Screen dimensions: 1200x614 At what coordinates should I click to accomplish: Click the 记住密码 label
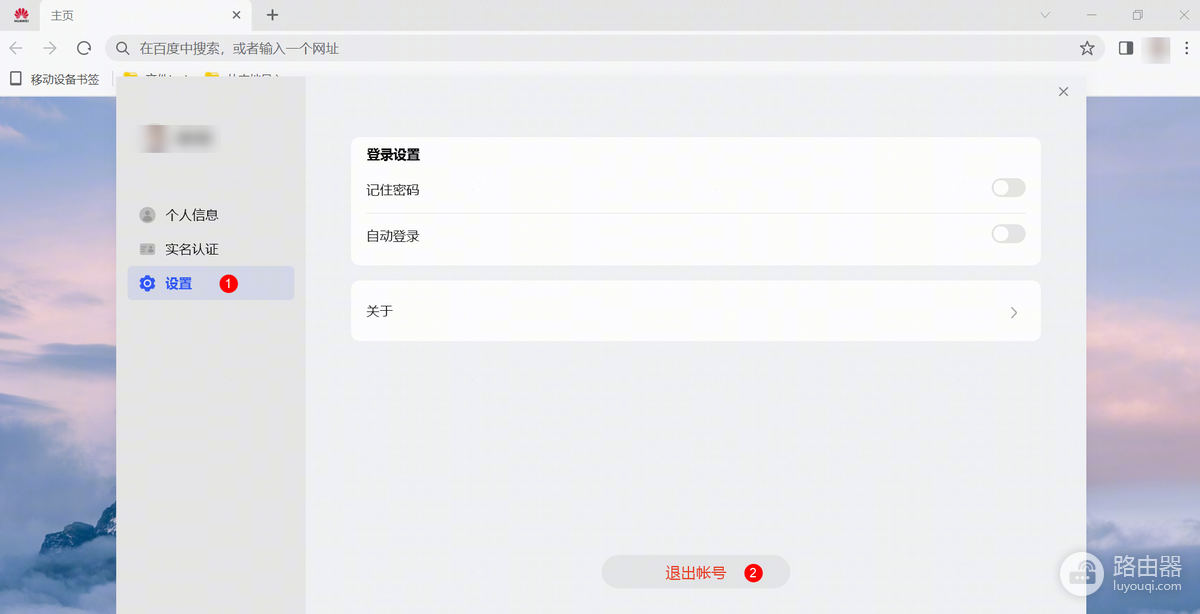pos(393,189)
